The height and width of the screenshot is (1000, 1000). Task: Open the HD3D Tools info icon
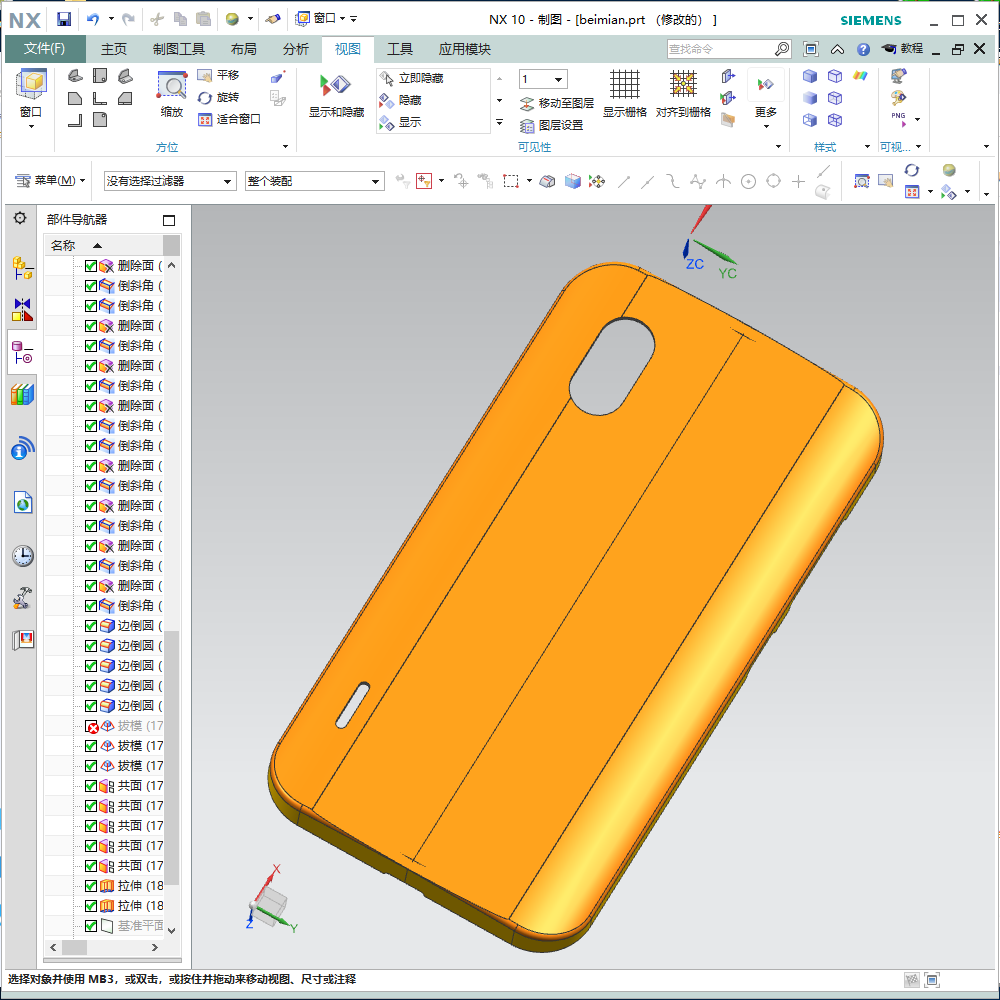tap(22, 448)
